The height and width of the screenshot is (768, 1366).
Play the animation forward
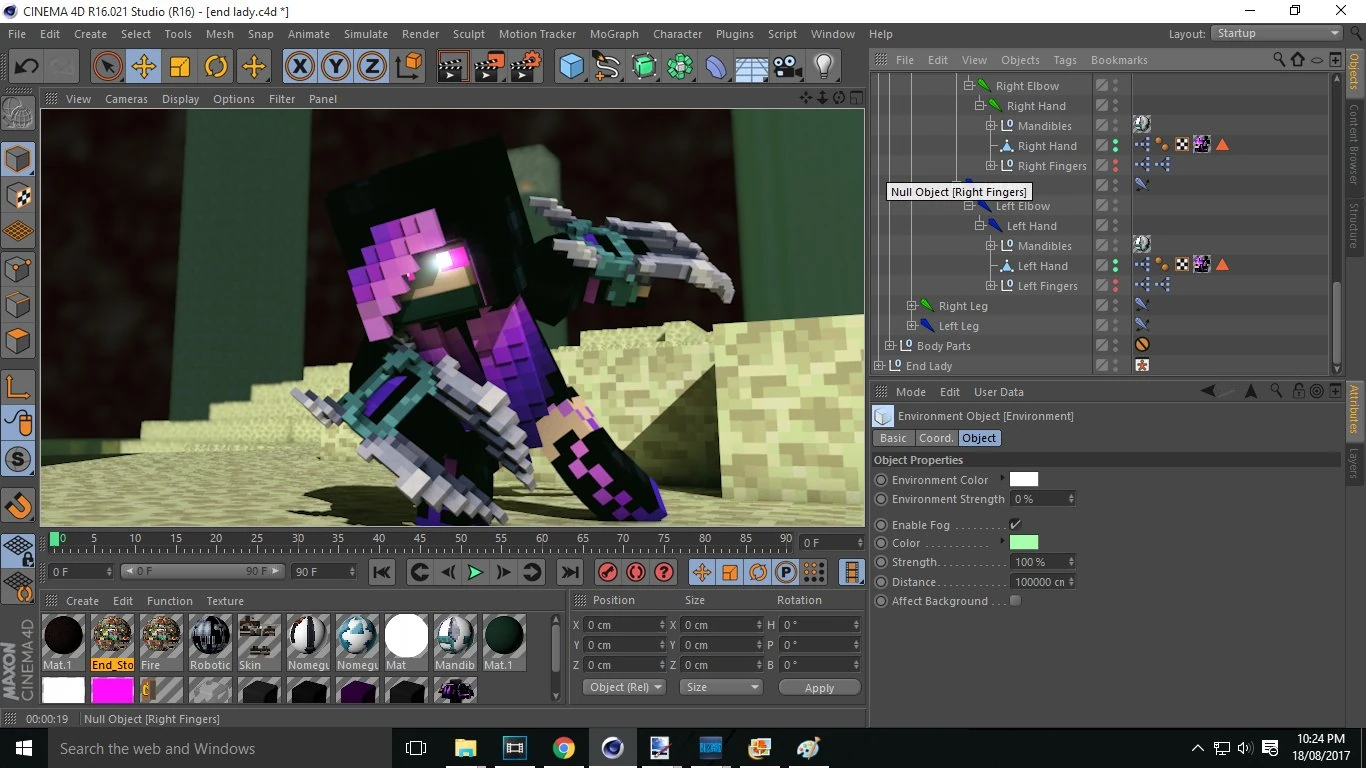pos(475,572)
